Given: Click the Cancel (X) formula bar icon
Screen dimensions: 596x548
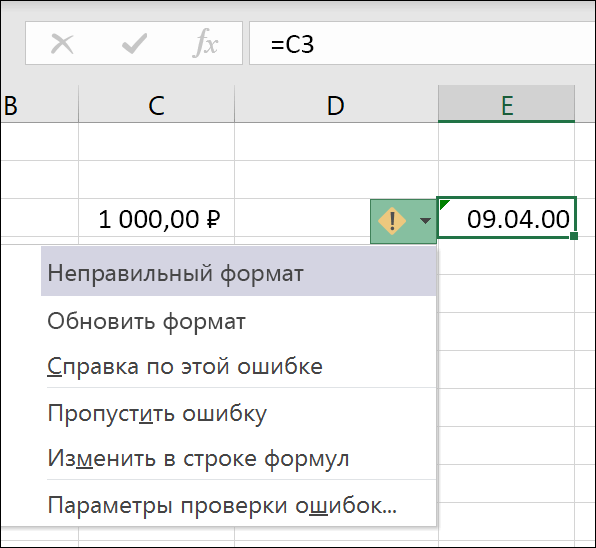Looking at the screenshot, I should [62, 44].
